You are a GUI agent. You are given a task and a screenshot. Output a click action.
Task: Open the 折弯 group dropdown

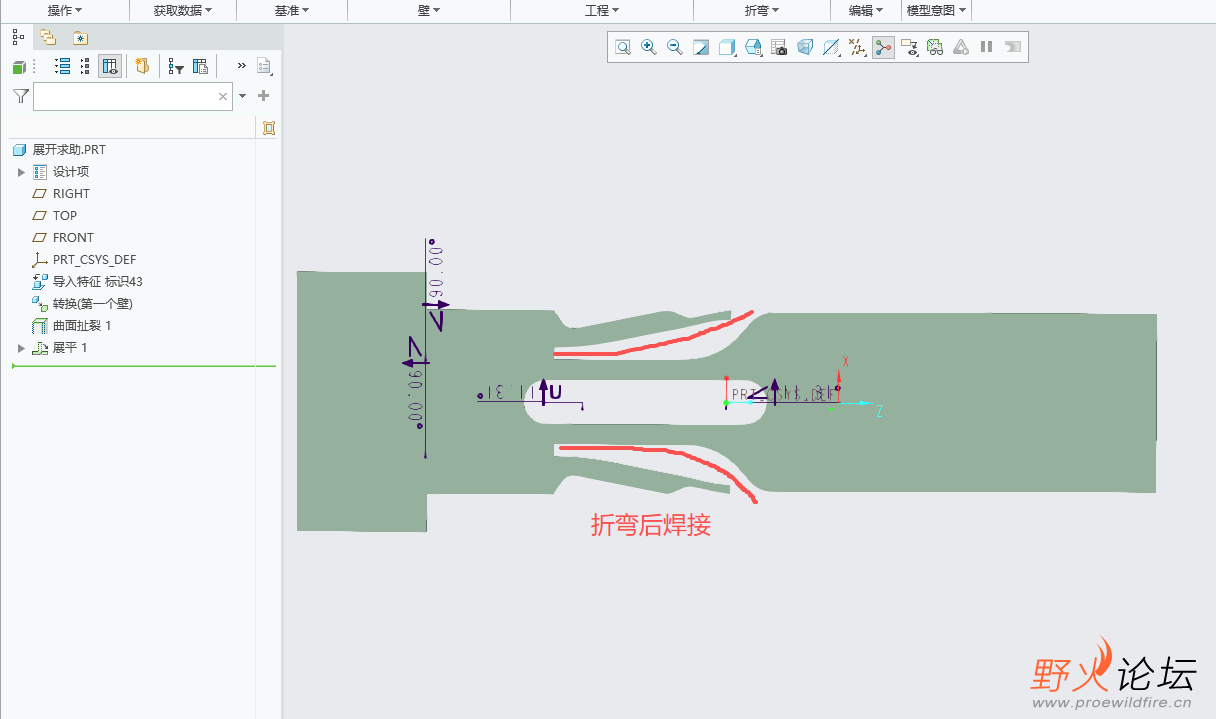[x=762, y=10]
